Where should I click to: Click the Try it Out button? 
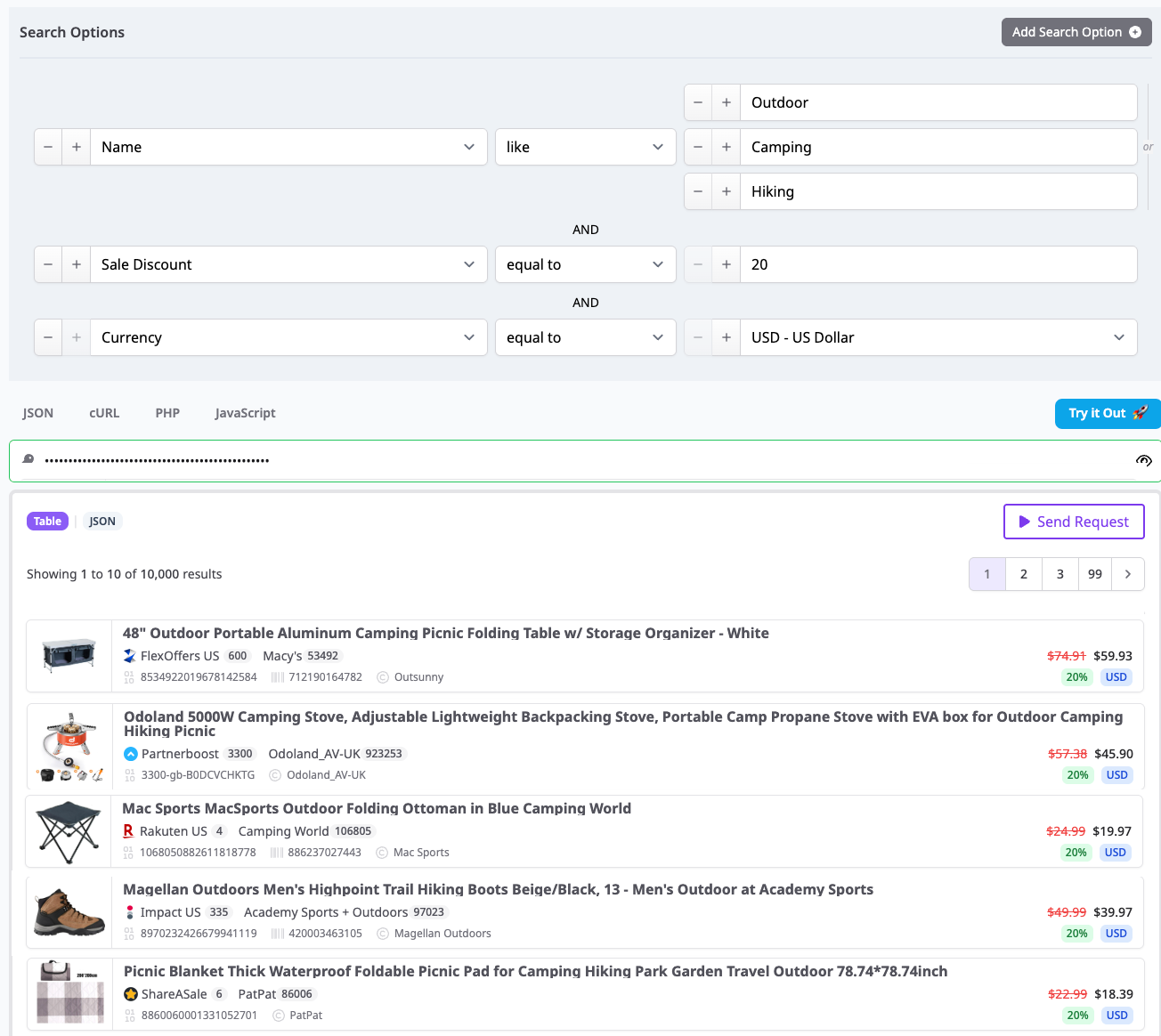[x=1108, y=414]
